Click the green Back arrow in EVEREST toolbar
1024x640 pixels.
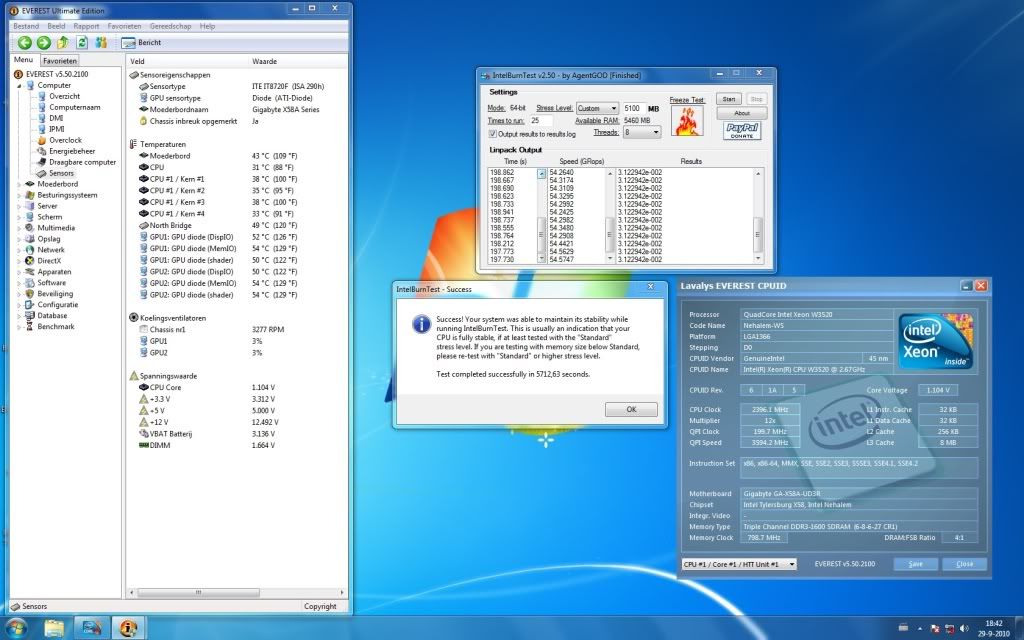tap(25, 43)
